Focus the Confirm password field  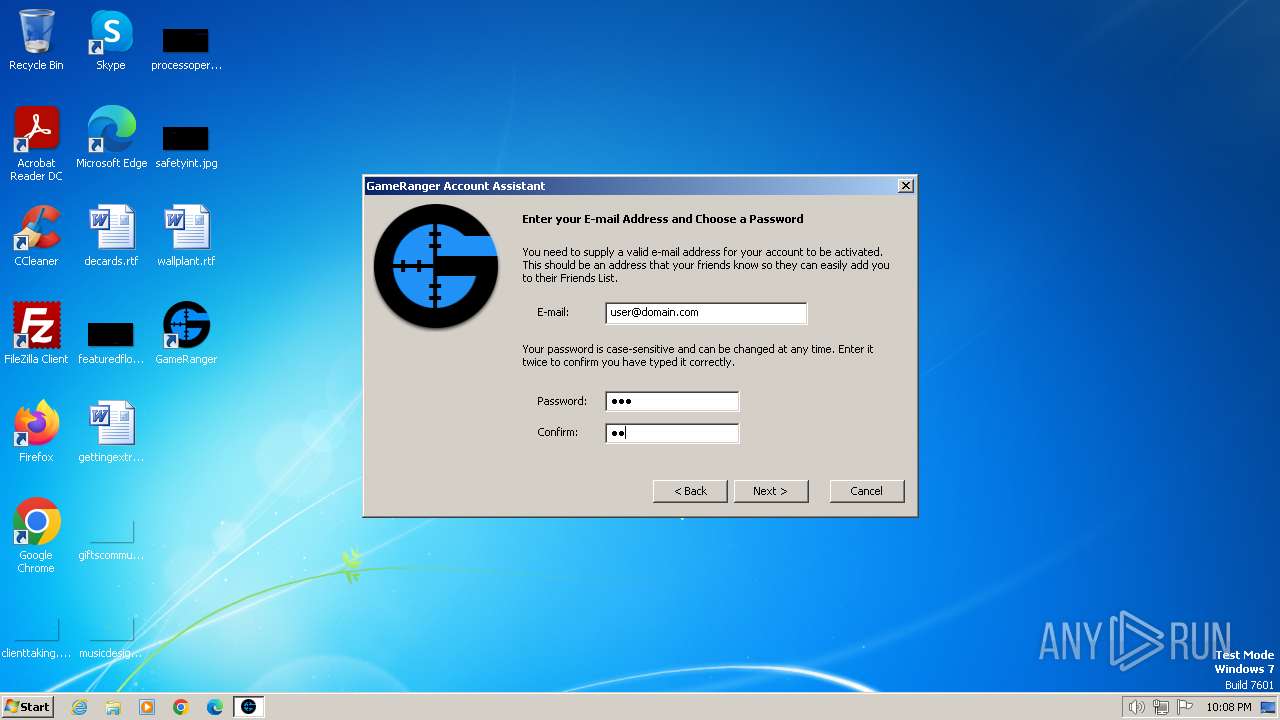(672, 433)
